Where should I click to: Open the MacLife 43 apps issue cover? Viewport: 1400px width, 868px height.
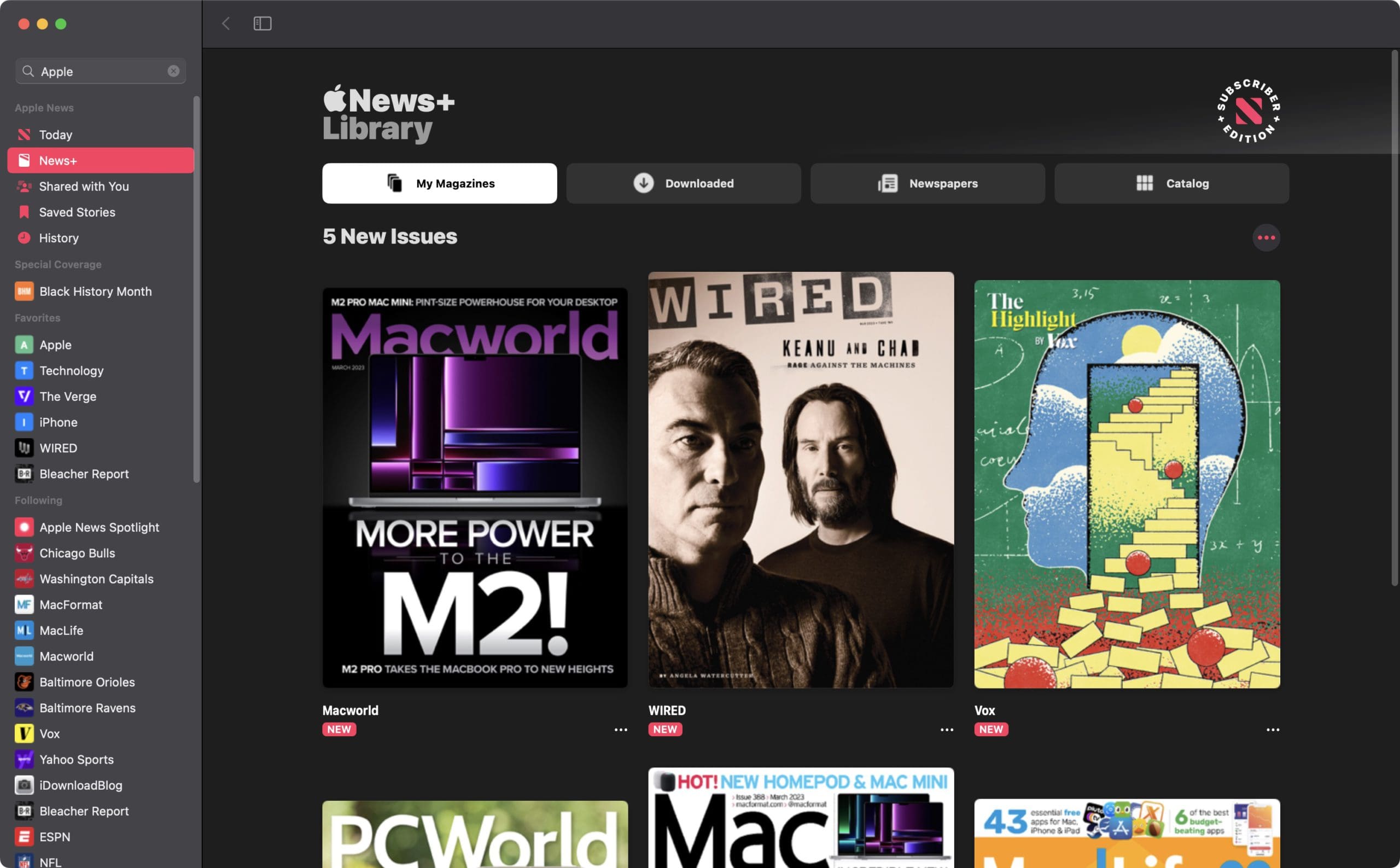pos(1127,834)
